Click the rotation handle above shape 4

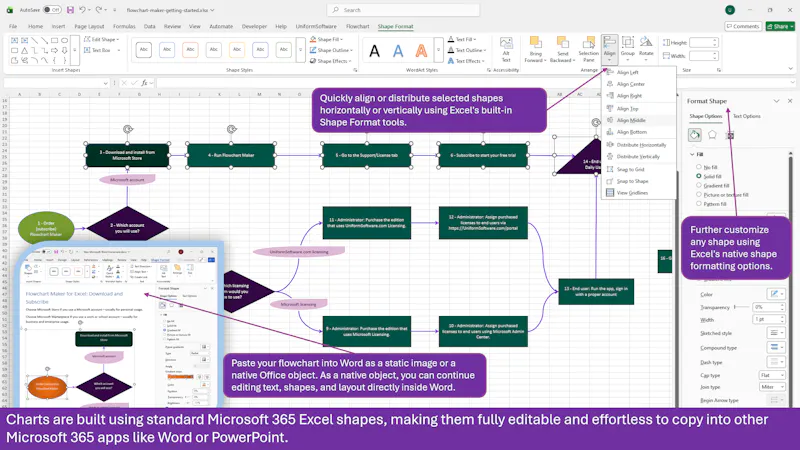pos(232,129)
